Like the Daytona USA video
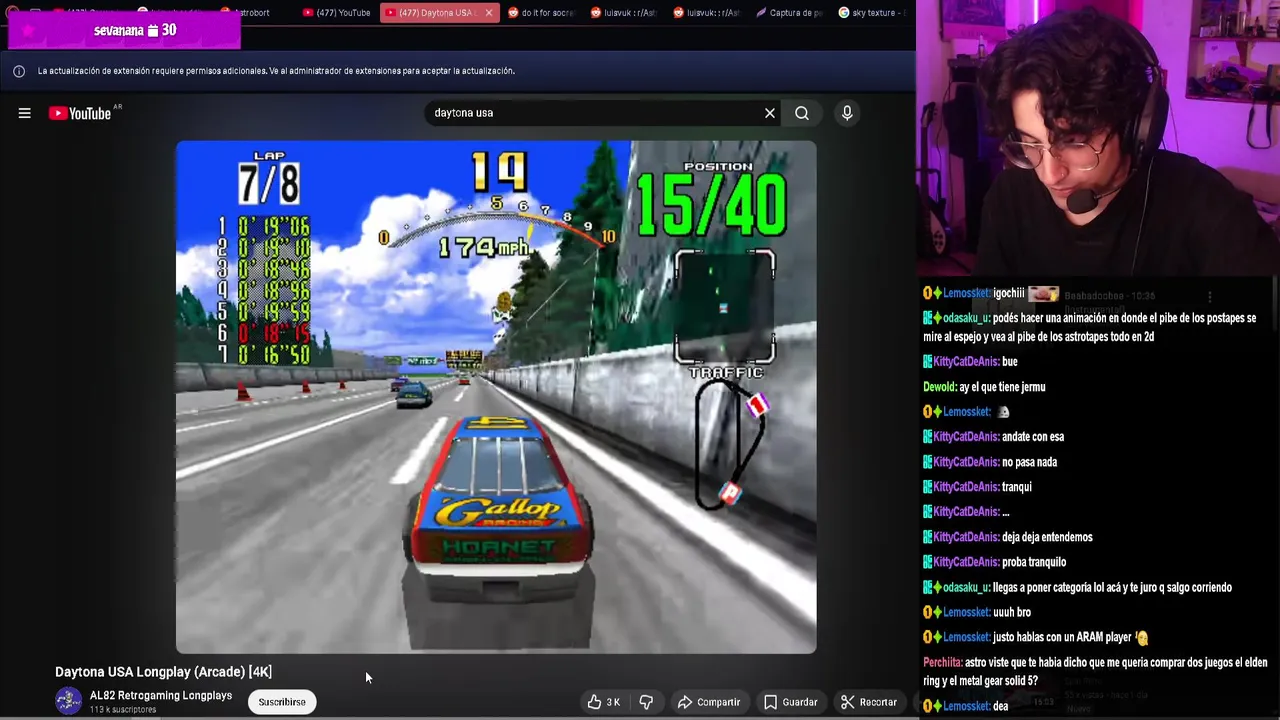Screen dimensions: 1280x720 tap(603, 702)
